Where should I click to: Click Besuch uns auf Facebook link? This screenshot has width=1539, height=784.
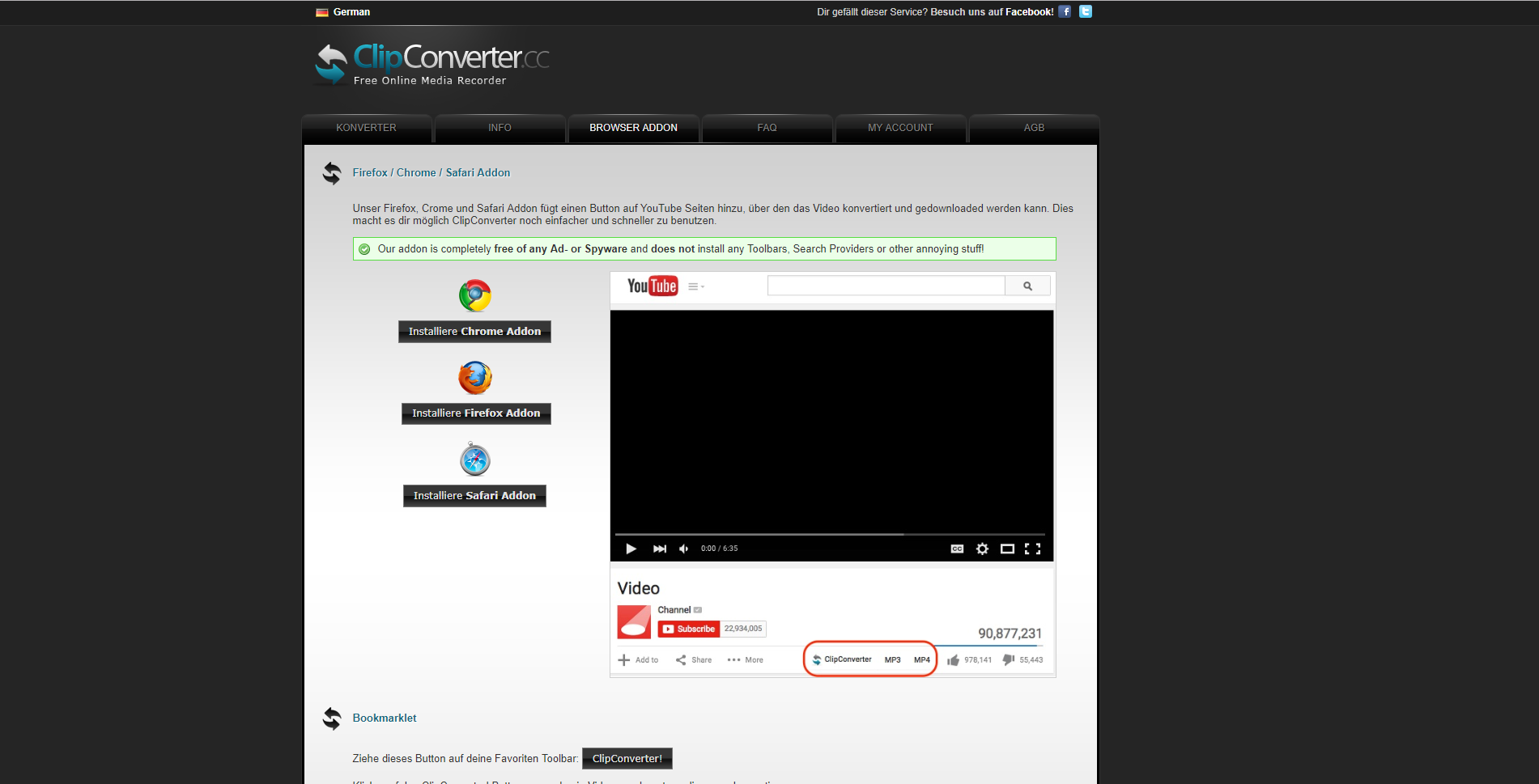pos(992,12)
